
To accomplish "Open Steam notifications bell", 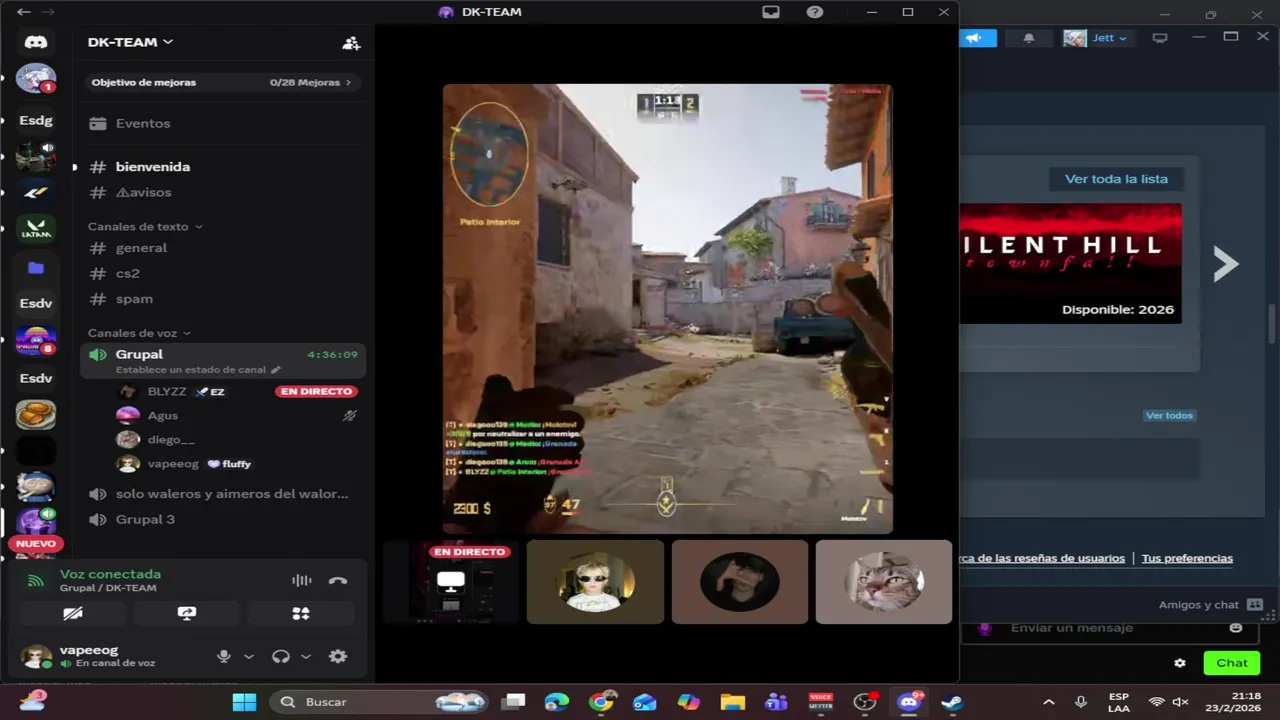I will (1028, 38).
